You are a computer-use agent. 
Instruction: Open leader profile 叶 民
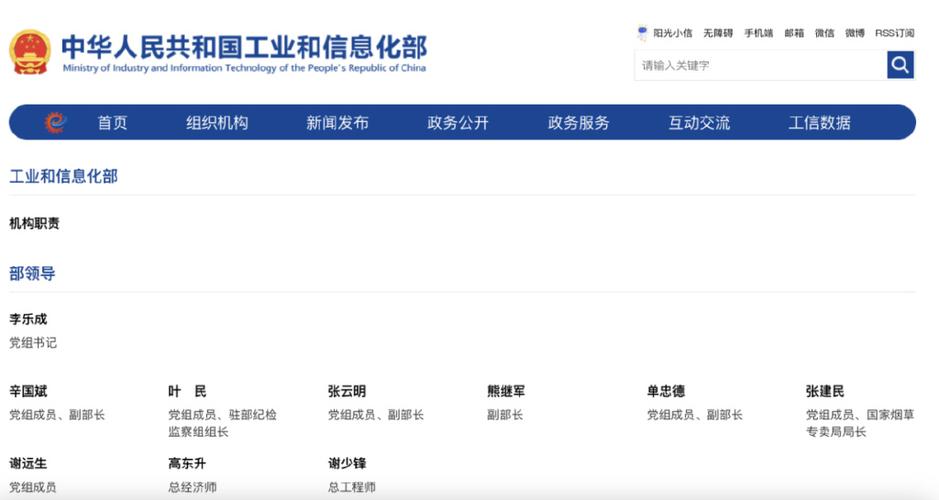[187, 391]
